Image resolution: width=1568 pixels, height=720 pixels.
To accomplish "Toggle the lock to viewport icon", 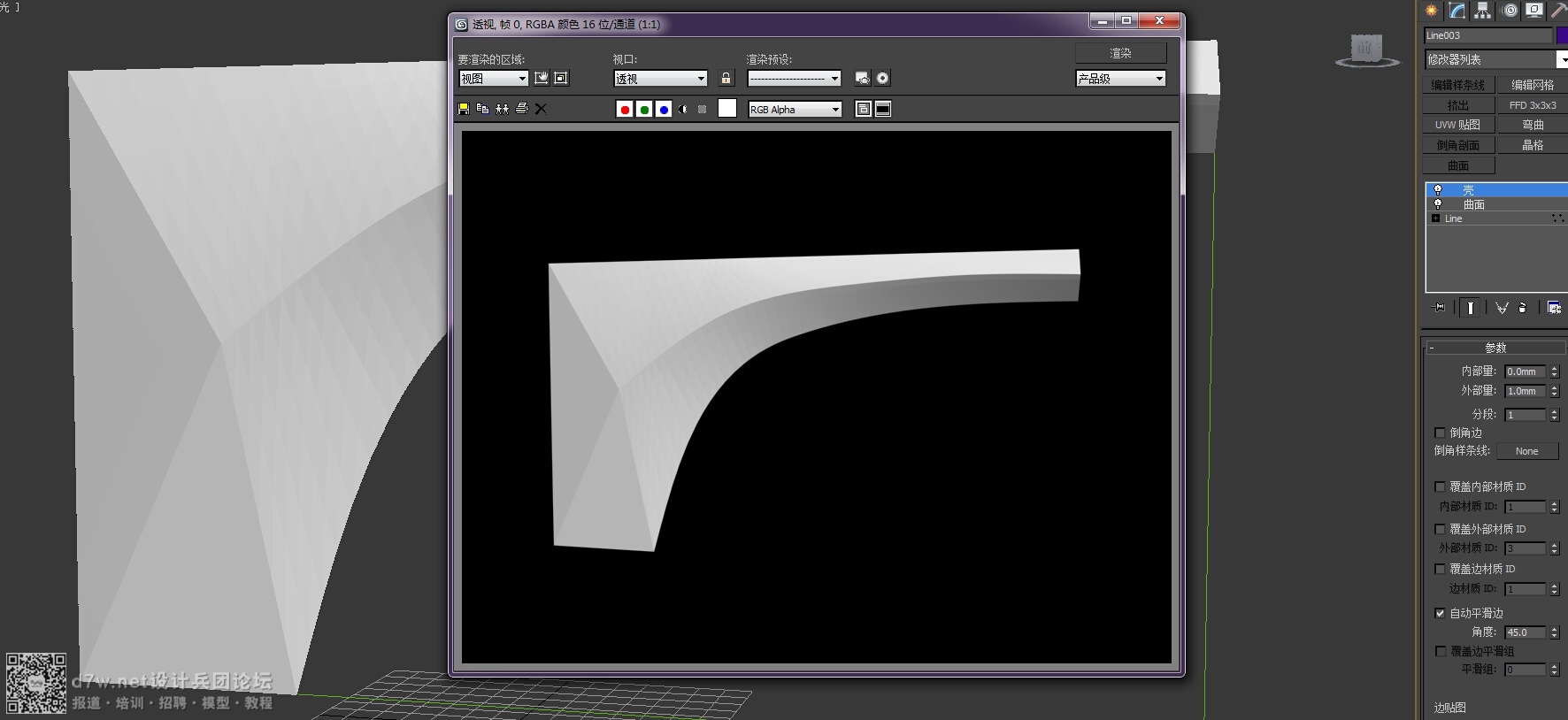I will pos(726,78).
